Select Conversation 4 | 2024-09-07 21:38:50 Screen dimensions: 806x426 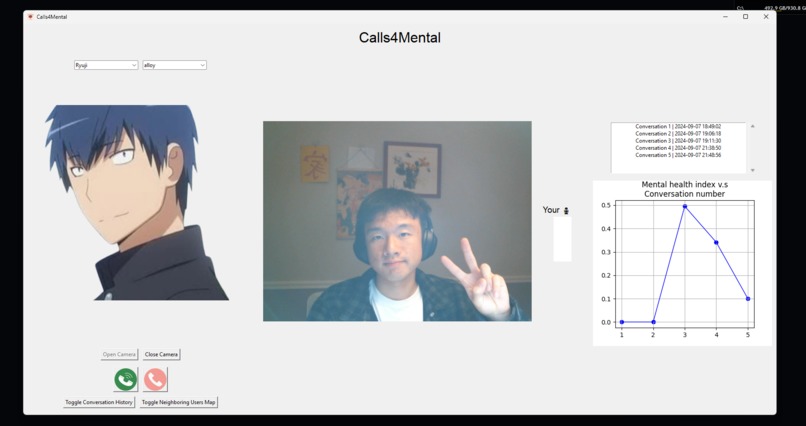tap(677, 148)
